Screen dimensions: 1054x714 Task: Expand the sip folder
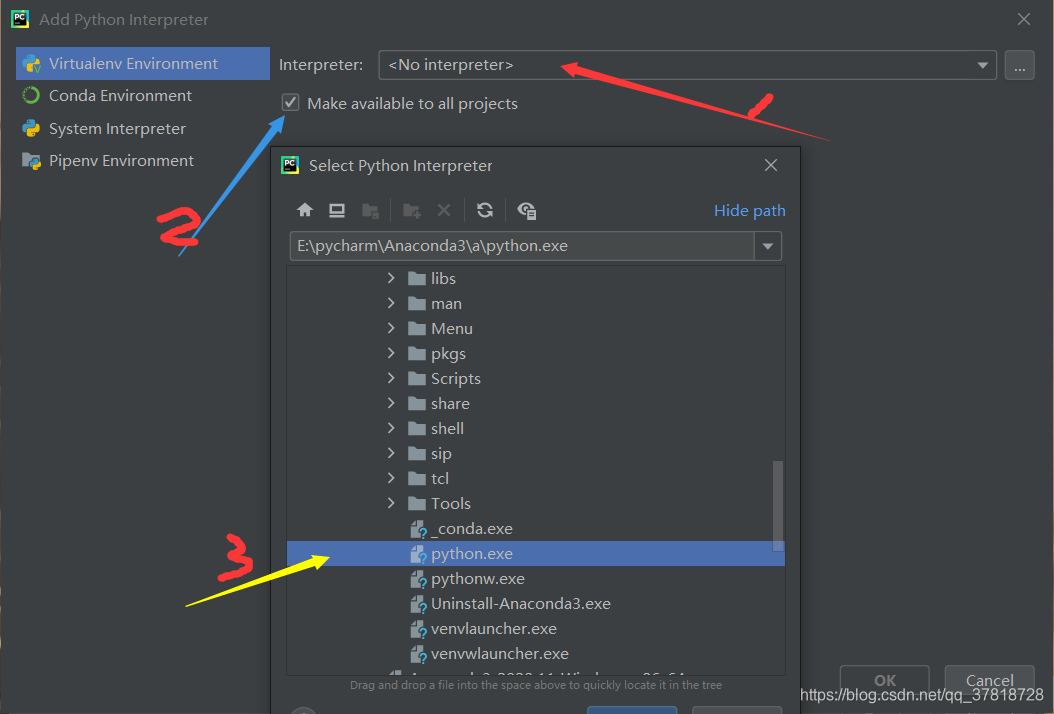[391, 453]
